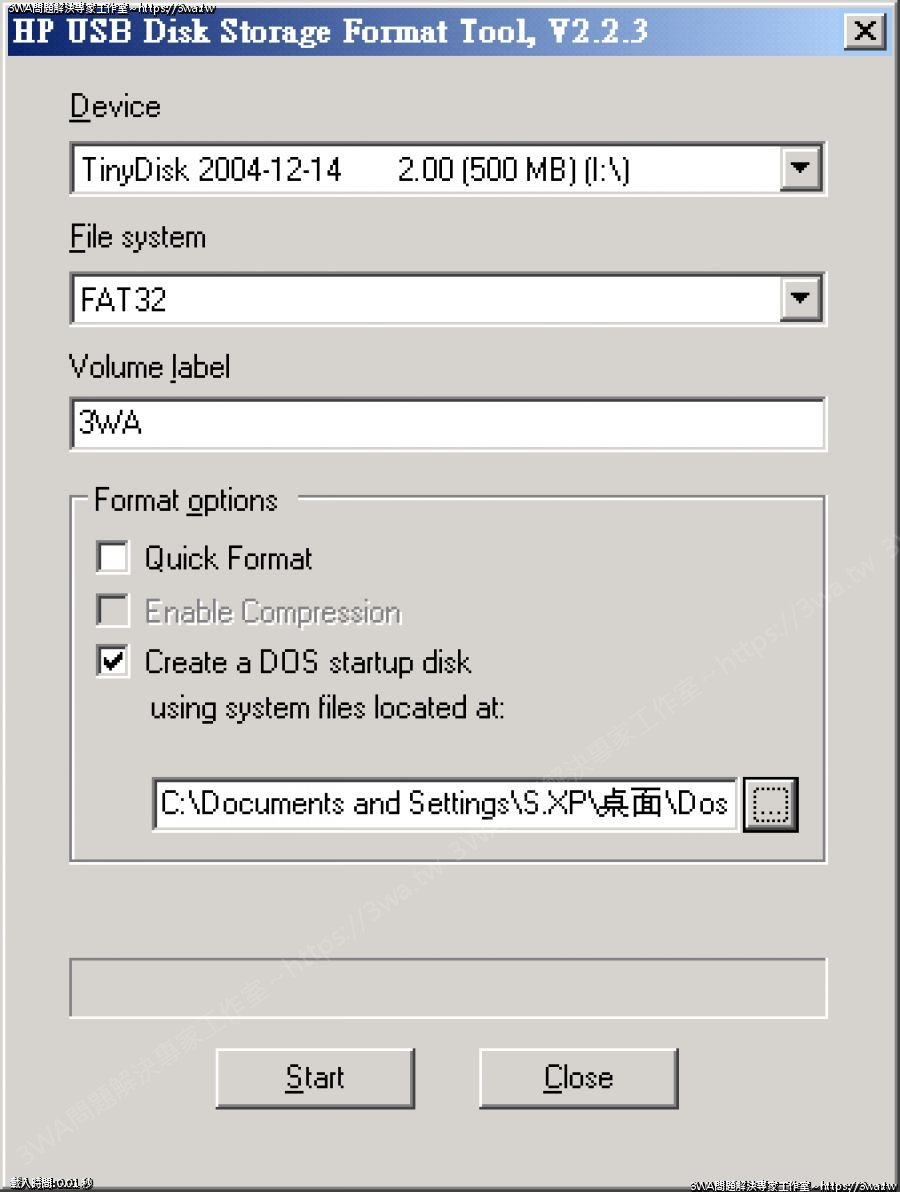900x1192 pixels.
Task: Click the Device label text
Action: 115,107
